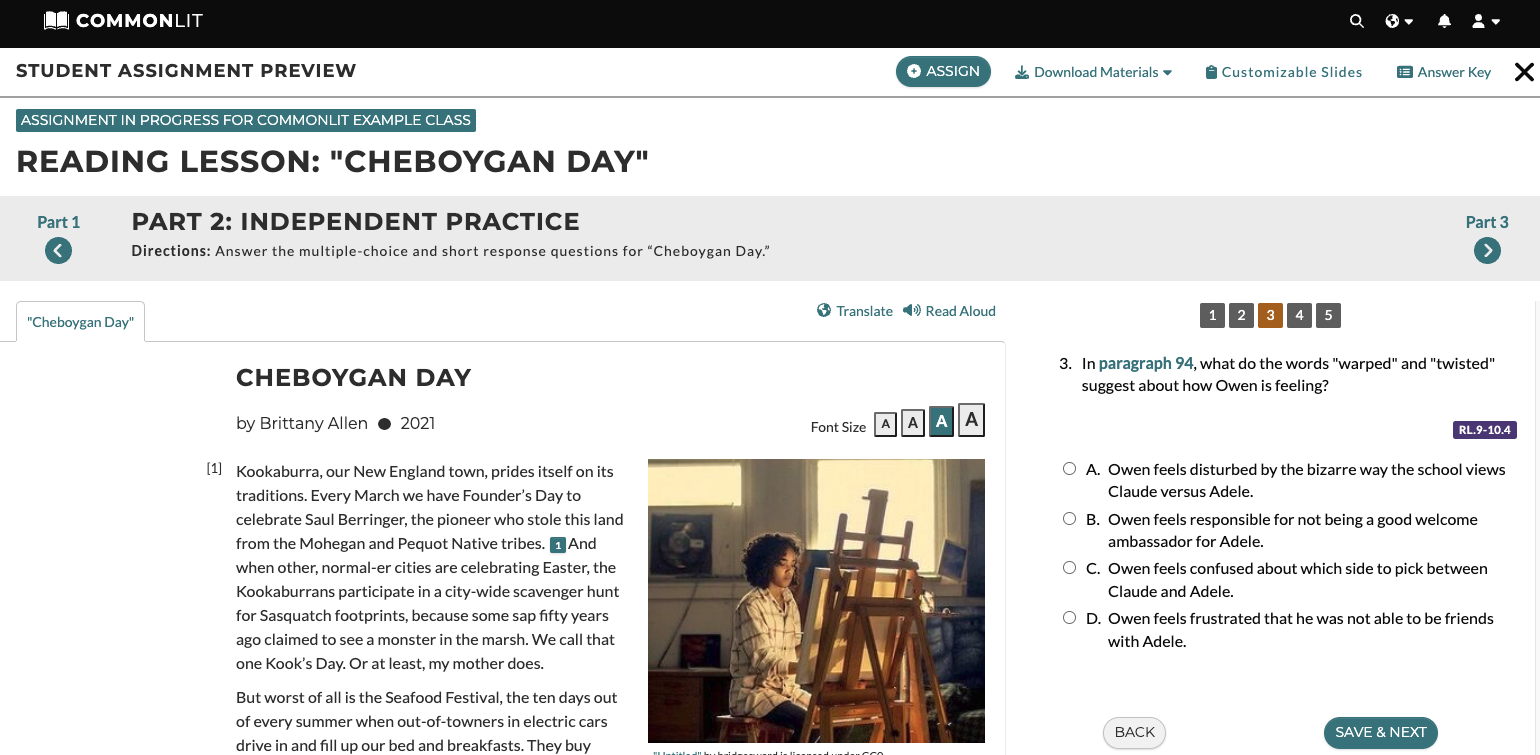Screen dimensions: 1540x755
Task: Advance to Part 3 arrow
Action: tap(1487, 251)
